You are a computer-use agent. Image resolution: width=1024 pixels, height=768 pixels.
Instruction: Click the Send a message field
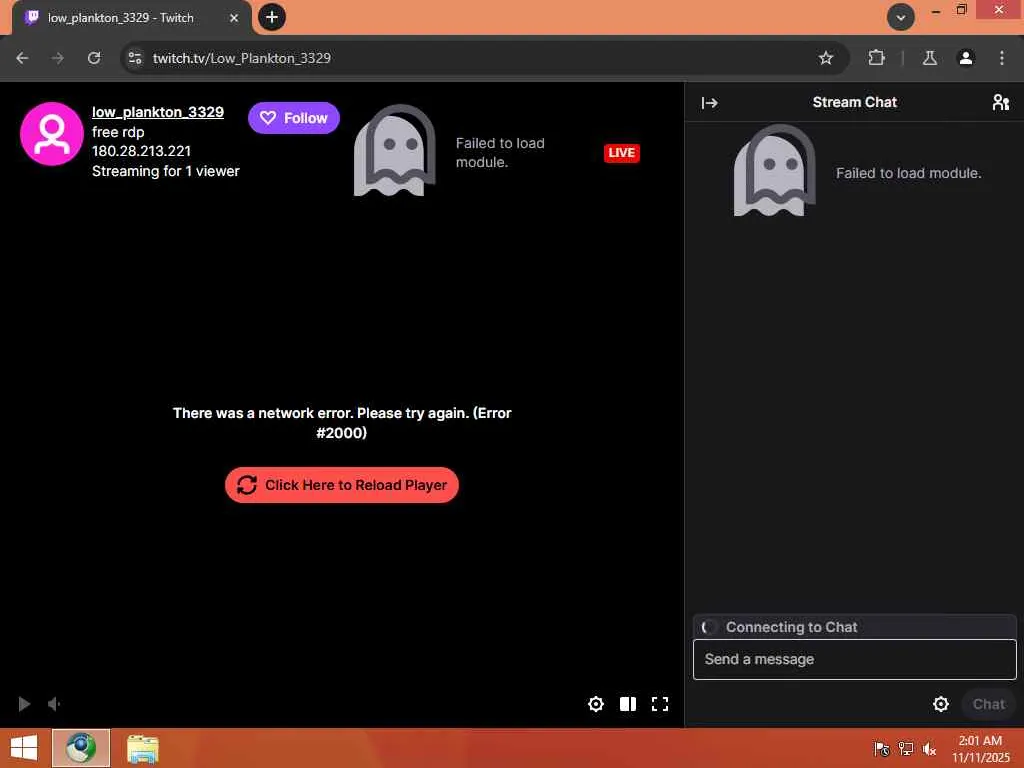(854, 660)
